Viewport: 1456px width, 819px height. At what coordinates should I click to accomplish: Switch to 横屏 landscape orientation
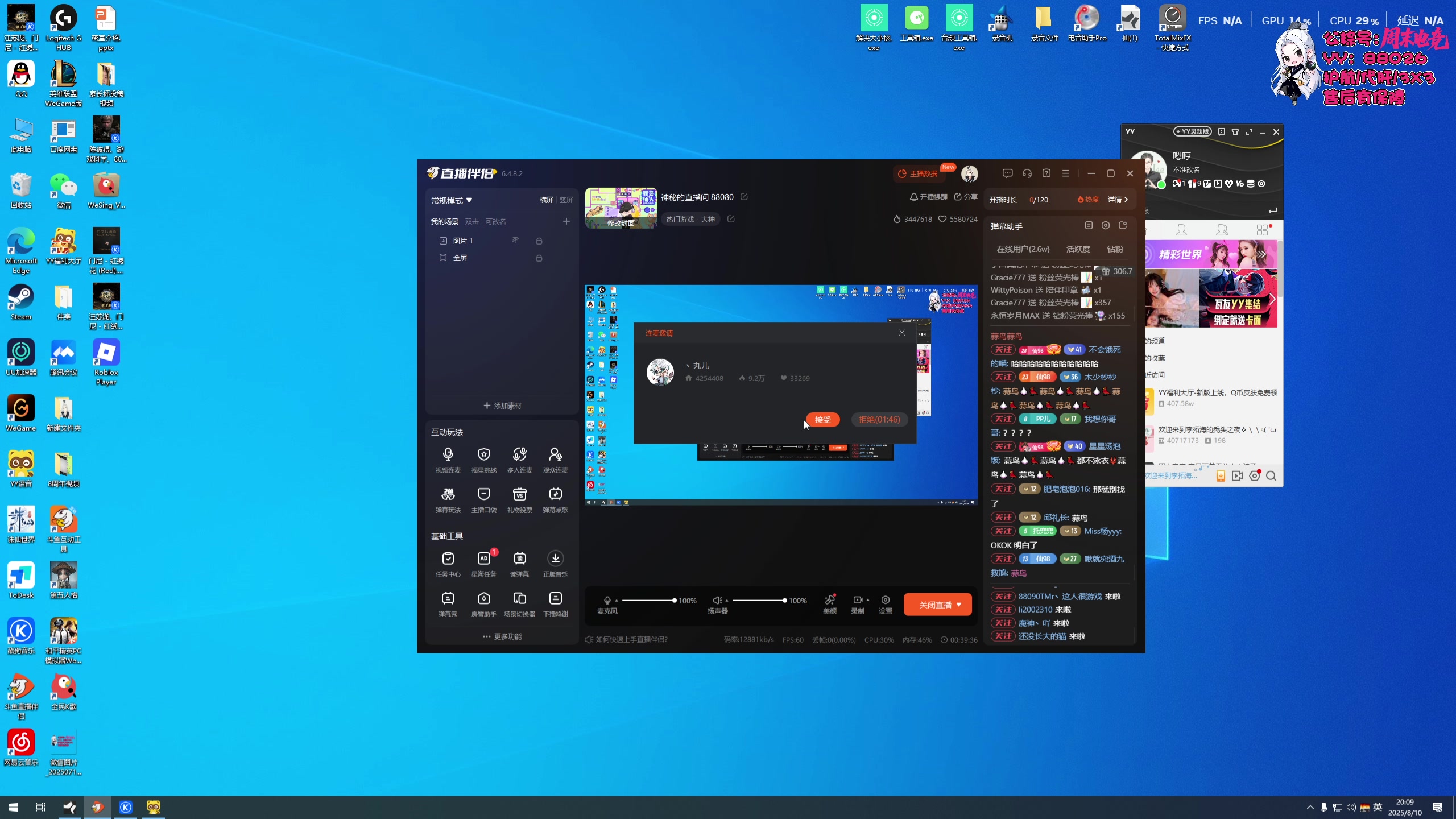546,200
